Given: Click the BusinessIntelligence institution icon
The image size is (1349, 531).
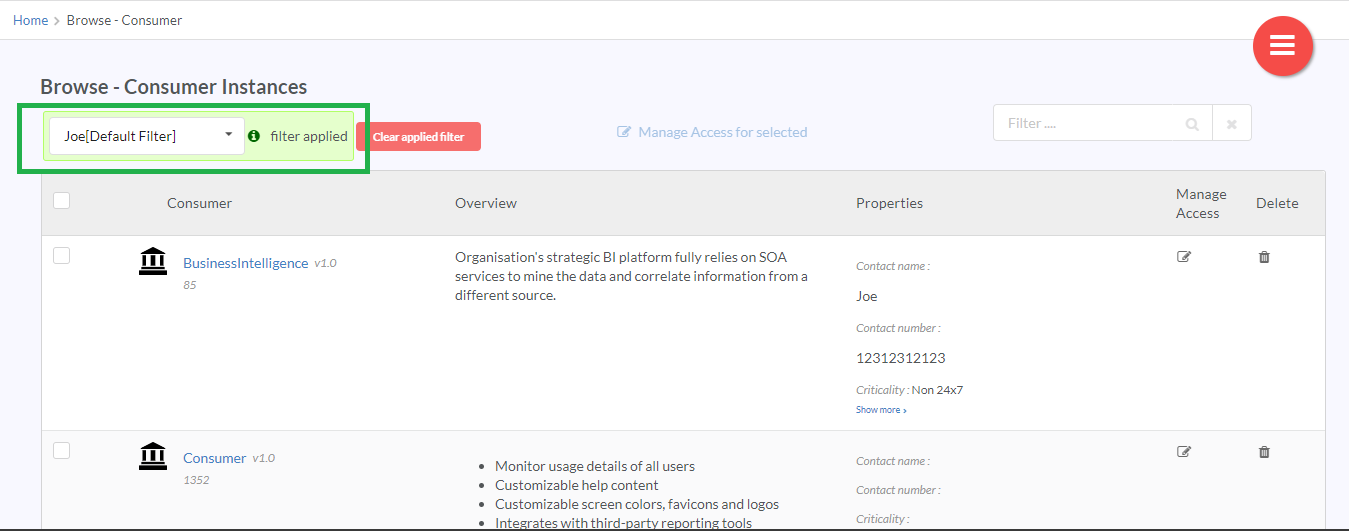Looking at the screenshot, I should pos(152,261).
